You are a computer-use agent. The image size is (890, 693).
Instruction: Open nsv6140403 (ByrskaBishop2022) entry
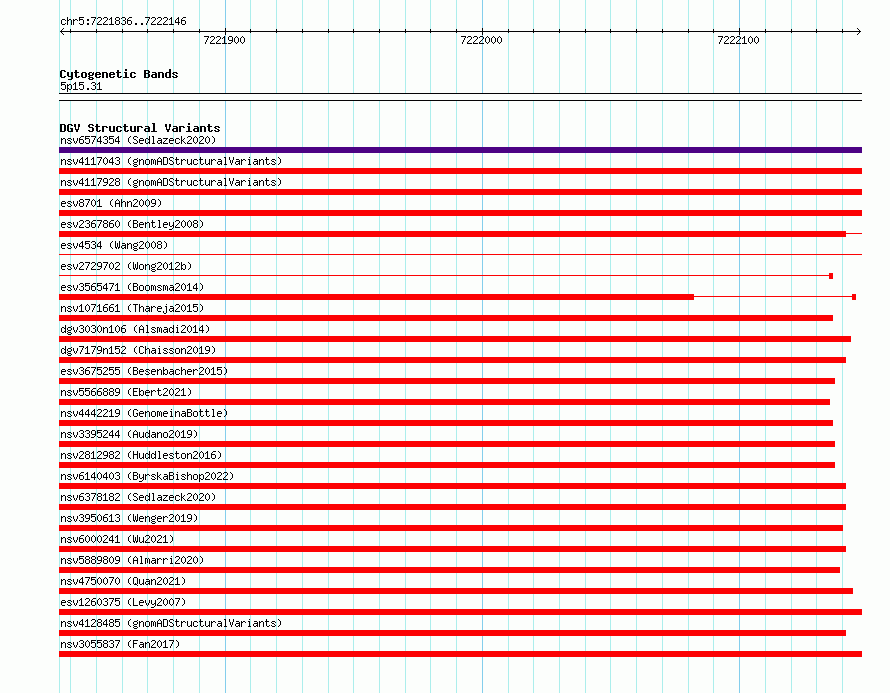tap(147, 476)
